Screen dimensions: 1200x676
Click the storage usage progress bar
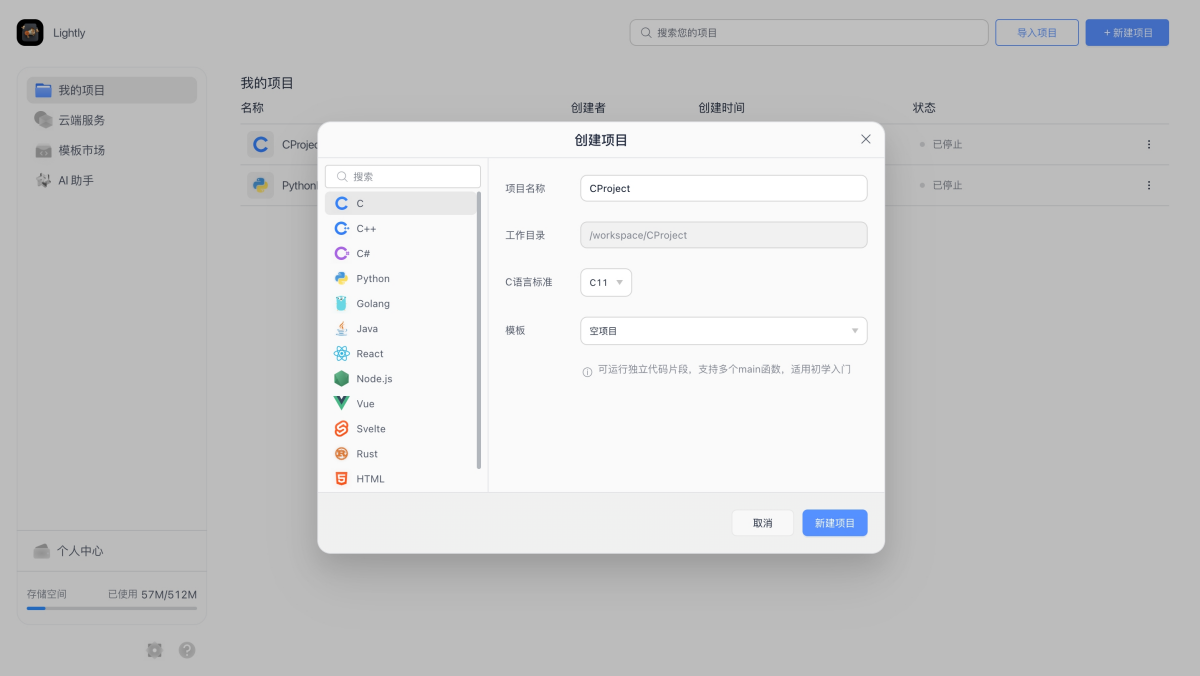[x=112, y=608]
